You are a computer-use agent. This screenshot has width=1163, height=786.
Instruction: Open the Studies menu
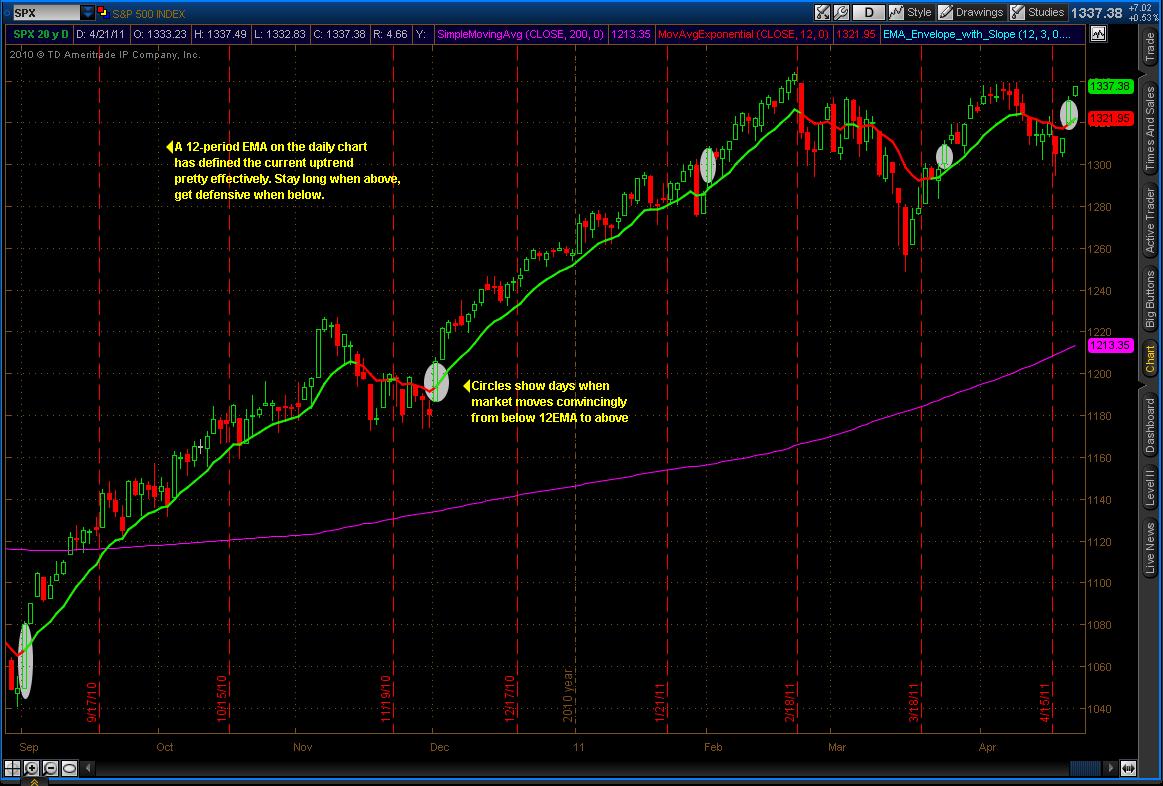[1037, 12]
